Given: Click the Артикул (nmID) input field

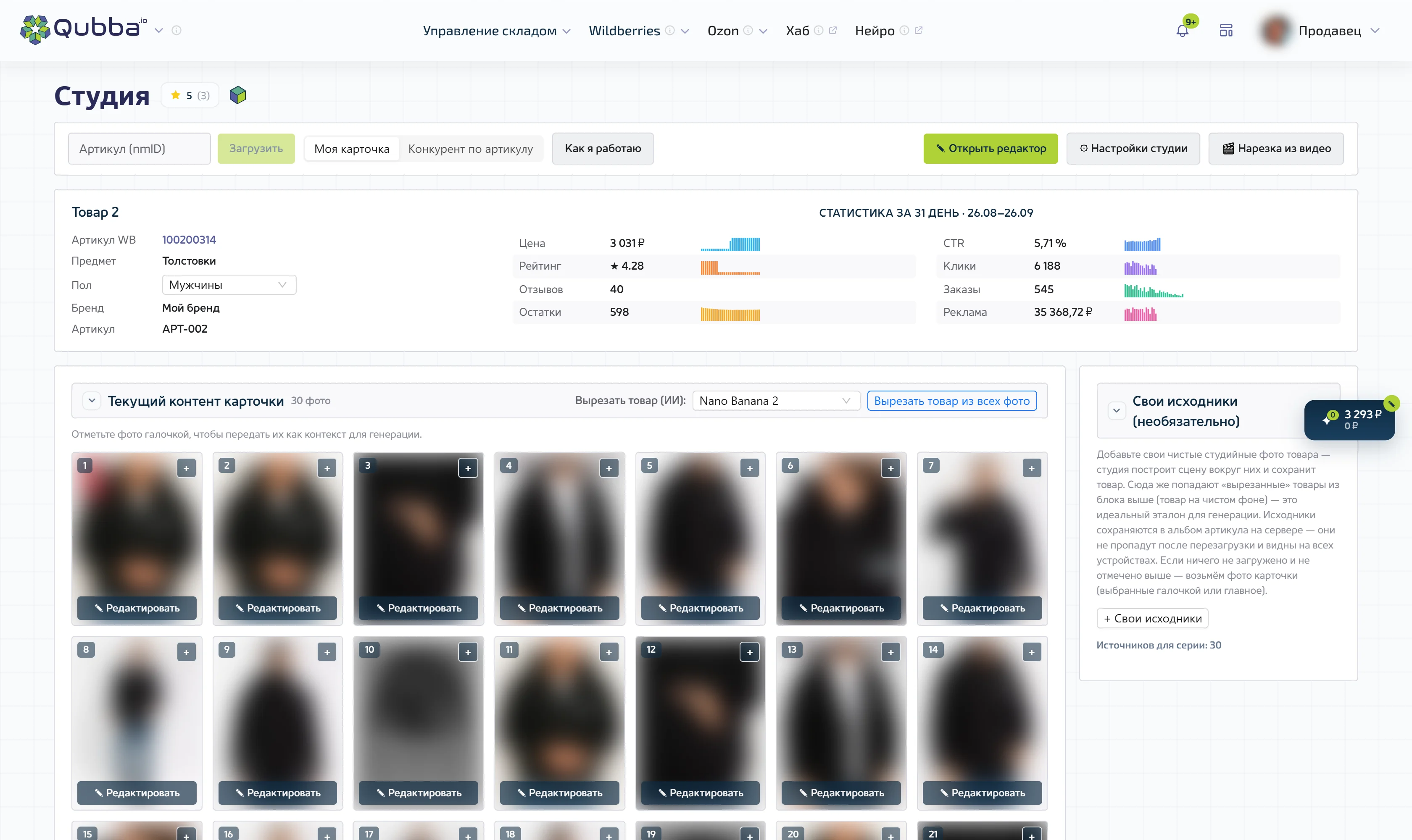Looking at the screenshot, I should pos(140,149).
